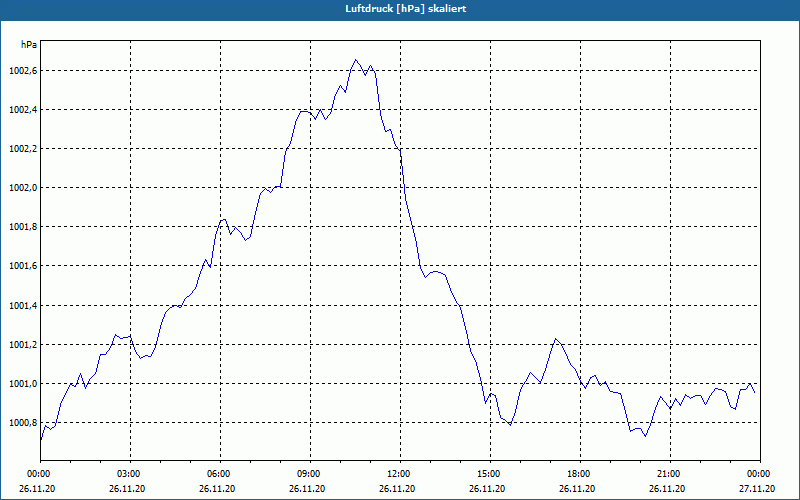
Task: Click the pressure curve peak near 10:30
Action: click(356, 60)
